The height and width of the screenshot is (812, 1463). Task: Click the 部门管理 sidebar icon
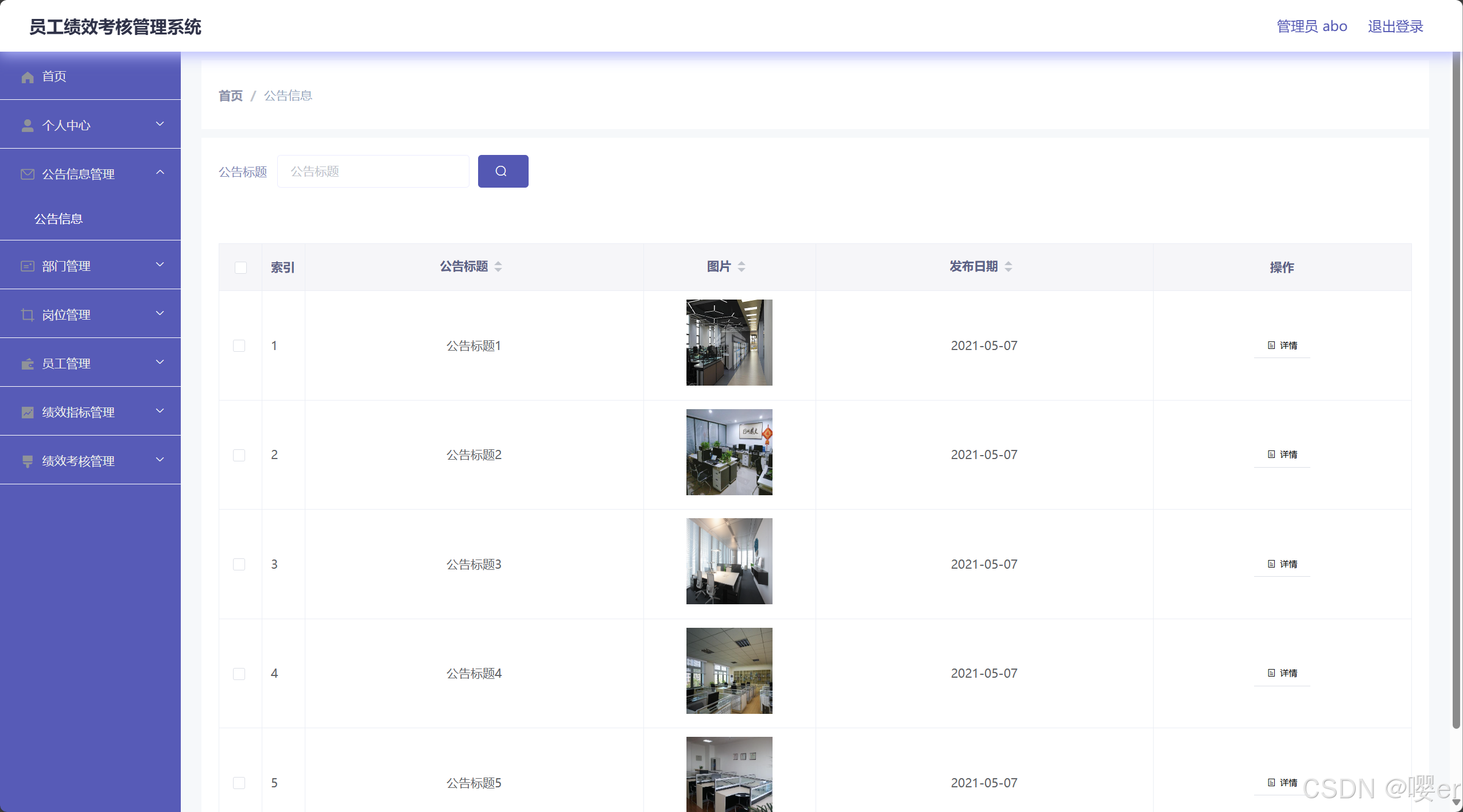27,266
